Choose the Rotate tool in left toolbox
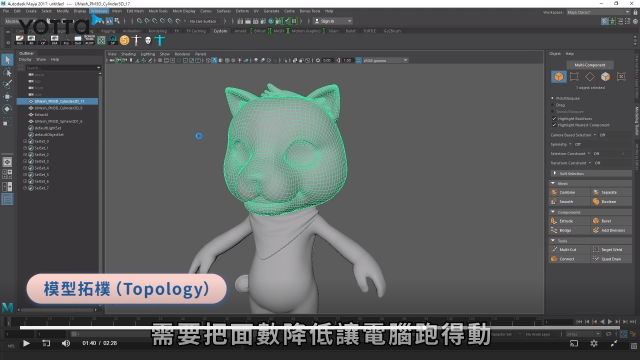 click(x=7, y=109)
